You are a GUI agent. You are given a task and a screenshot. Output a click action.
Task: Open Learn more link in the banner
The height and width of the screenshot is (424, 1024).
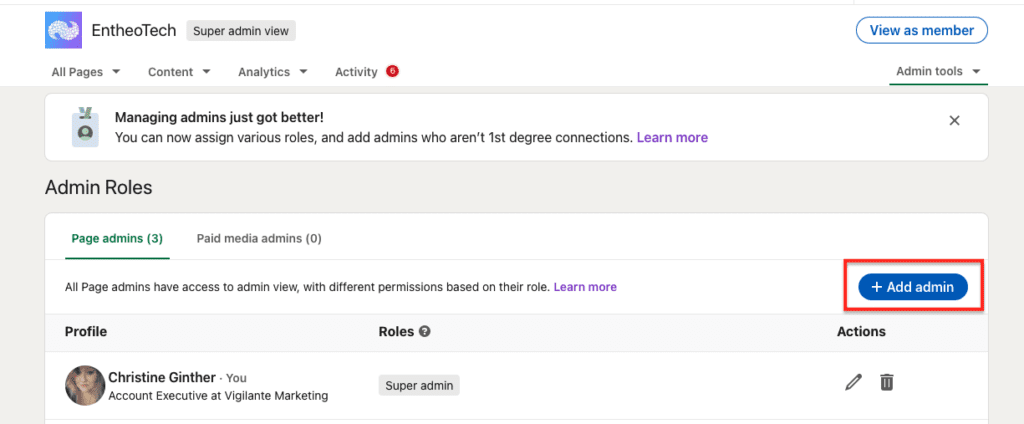672,138
